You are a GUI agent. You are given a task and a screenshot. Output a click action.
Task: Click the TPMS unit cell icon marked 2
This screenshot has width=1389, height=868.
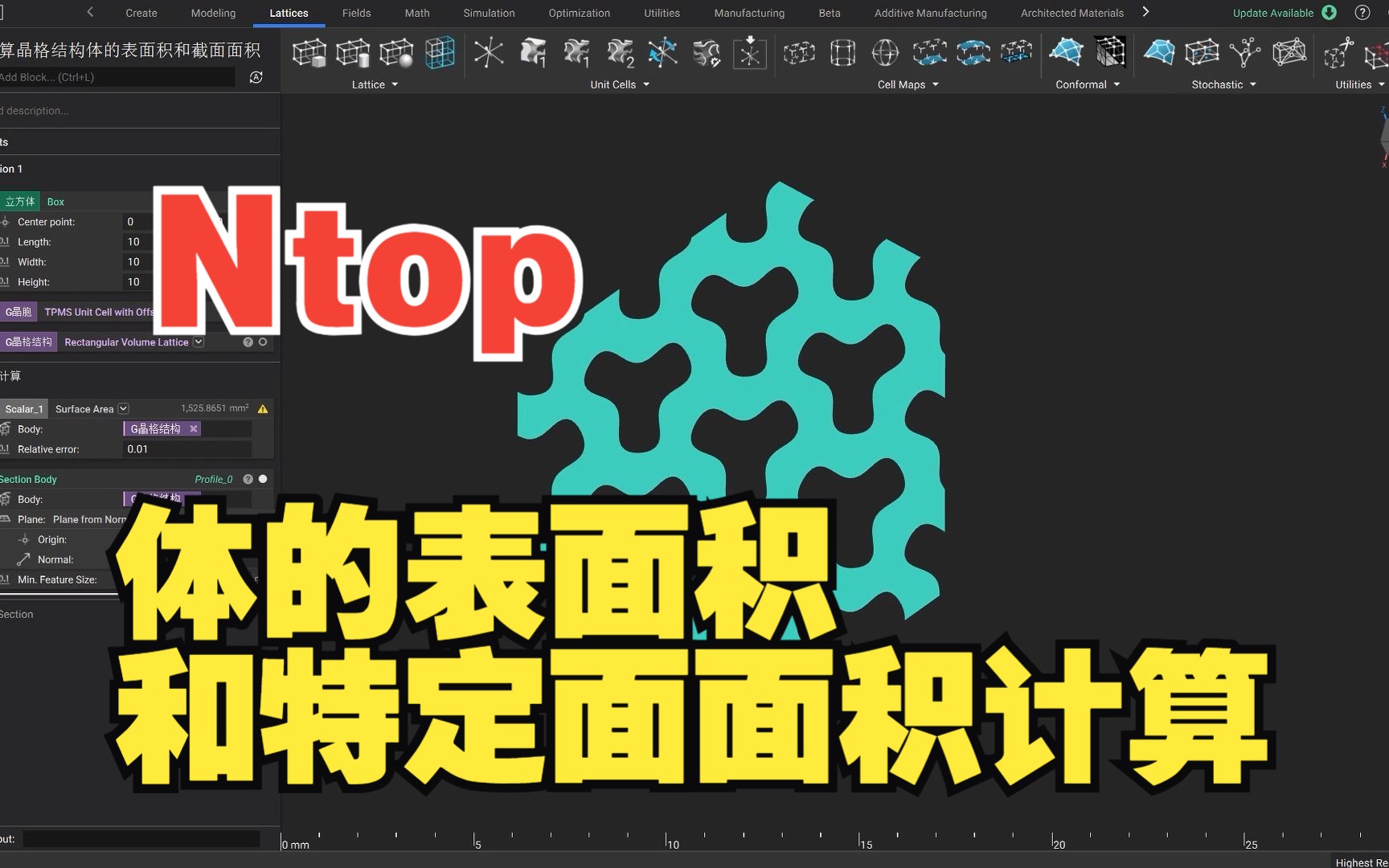click(x=620, y=53)
